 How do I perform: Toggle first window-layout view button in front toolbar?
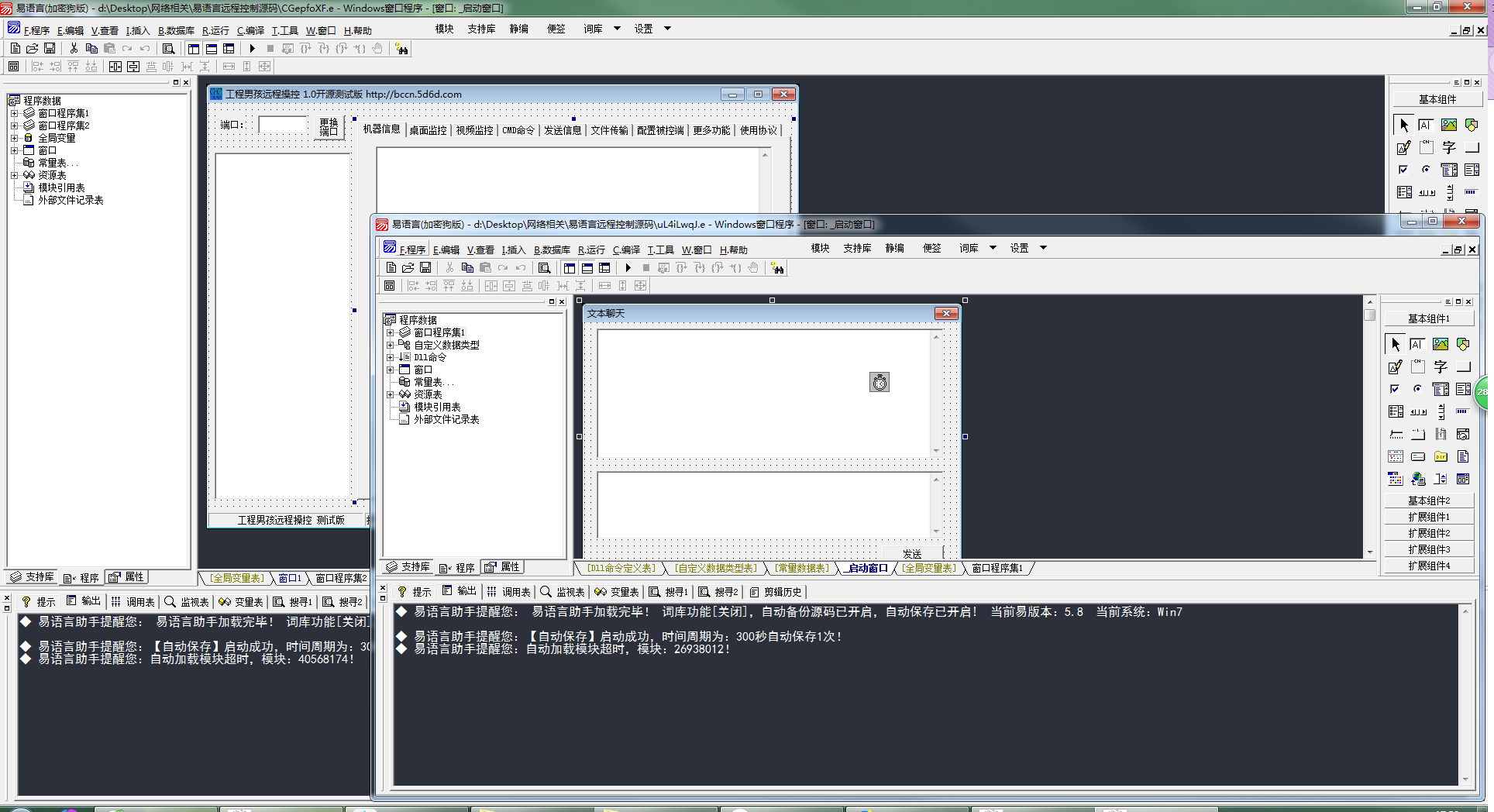tap(570, 268)
